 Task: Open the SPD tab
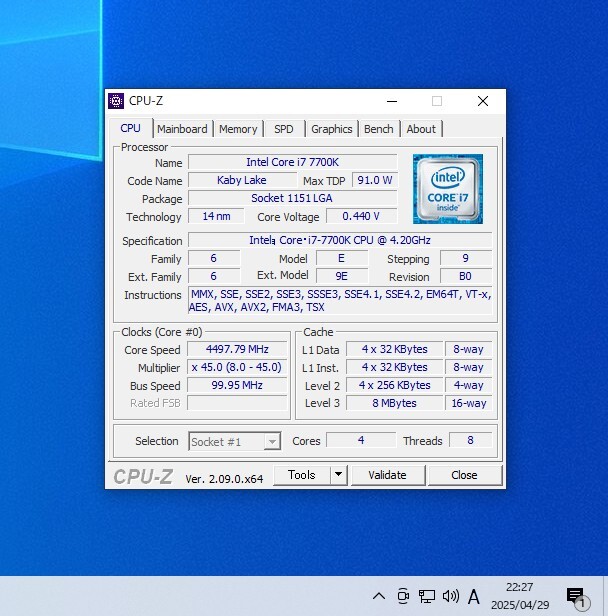[x=284, y=129]
